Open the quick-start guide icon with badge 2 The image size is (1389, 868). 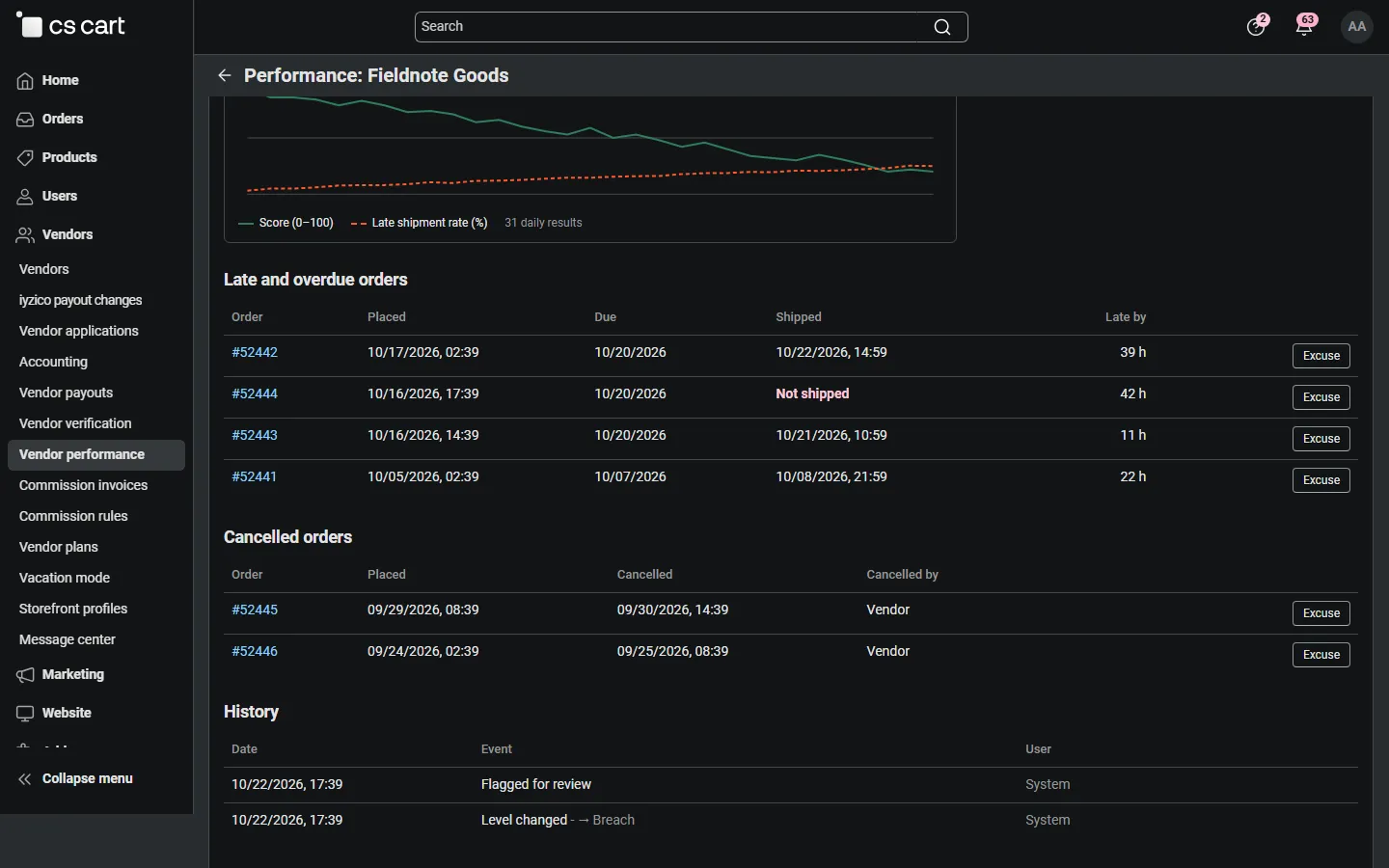pyautogui.click(x=1256, y=26)
